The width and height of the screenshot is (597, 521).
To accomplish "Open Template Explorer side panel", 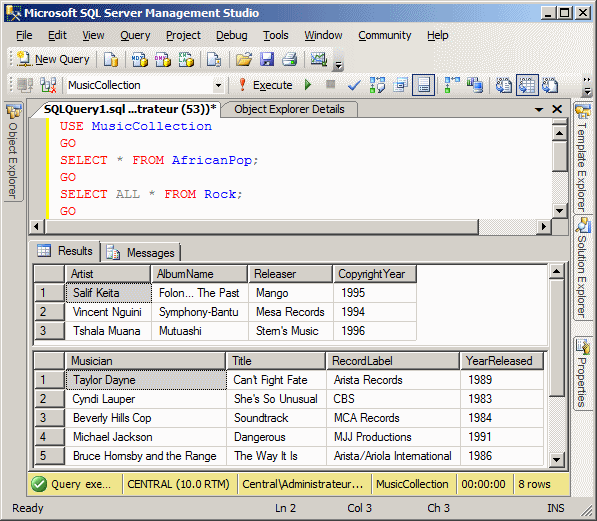I will tap(583, 158).
